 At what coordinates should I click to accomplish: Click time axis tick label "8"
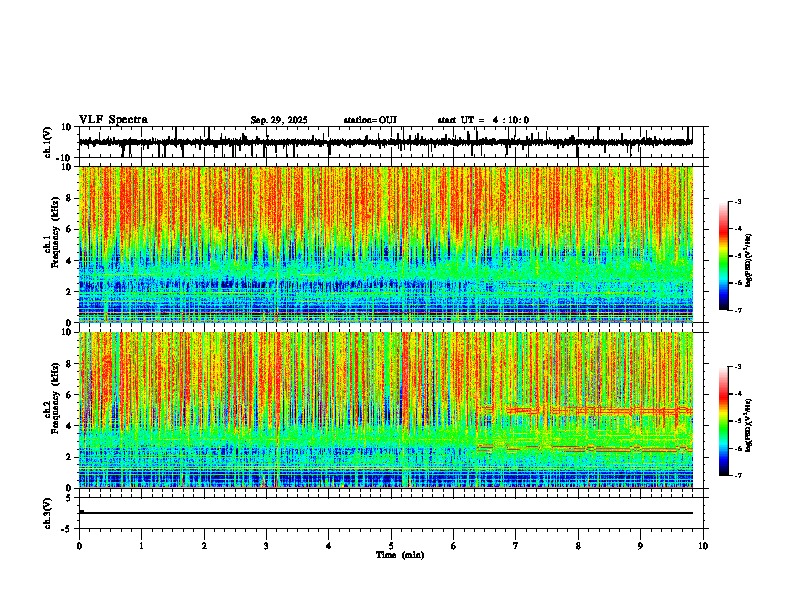[x=578, y=546]
